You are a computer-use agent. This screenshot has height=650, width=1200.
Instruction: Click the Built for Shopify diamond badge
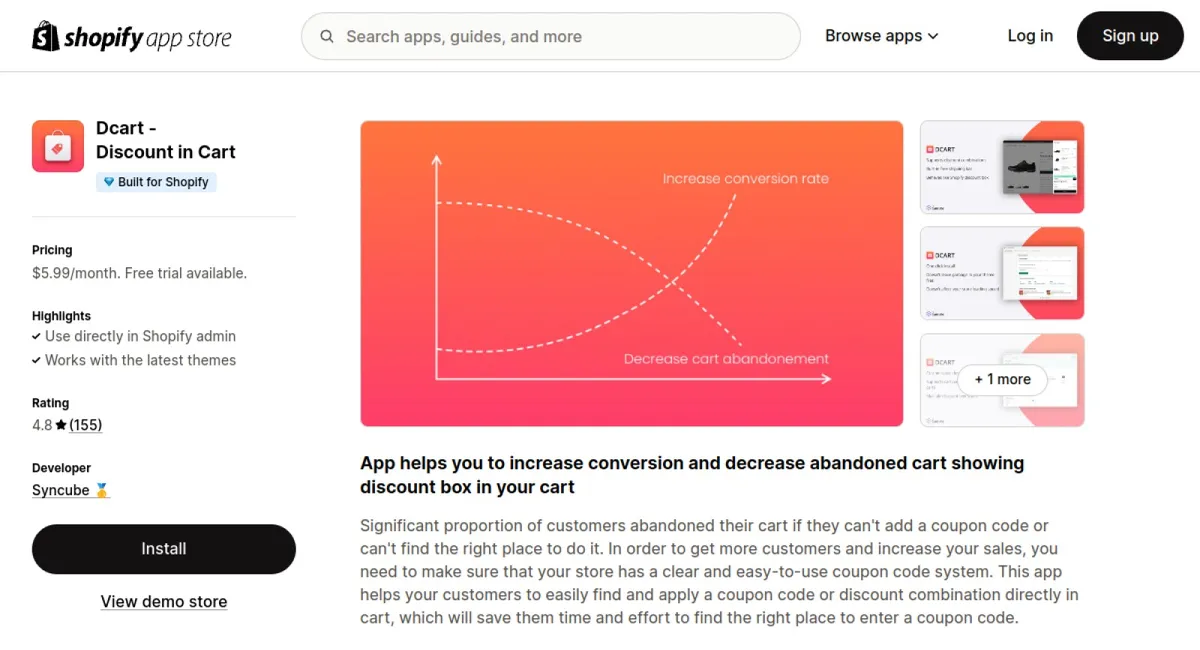[109, 181]
